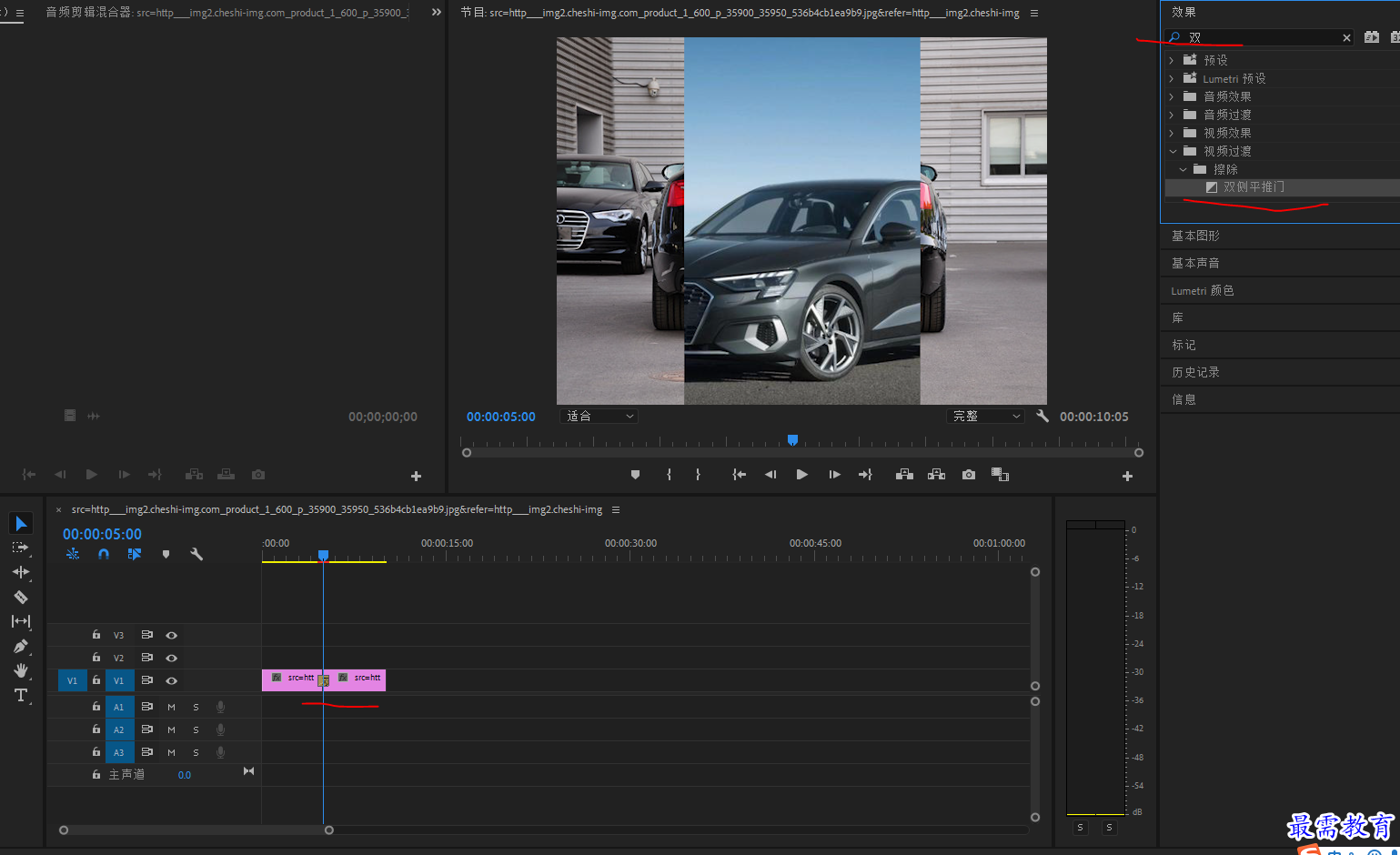Open the Lumetri 颜色 panel tab
The image size is (1400, 855).
click(x=1203, y=290)
